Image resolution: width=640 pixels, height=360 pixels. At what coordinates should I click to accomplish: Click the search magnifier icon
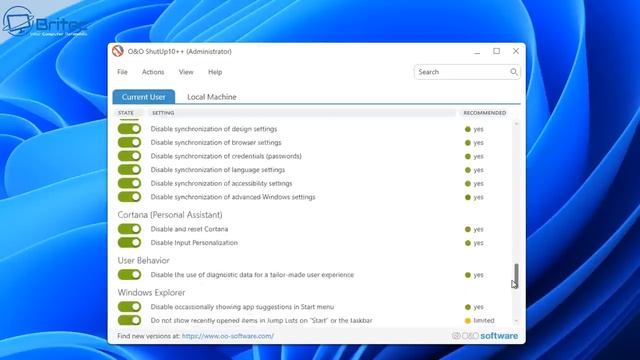[x=513, y=72]
